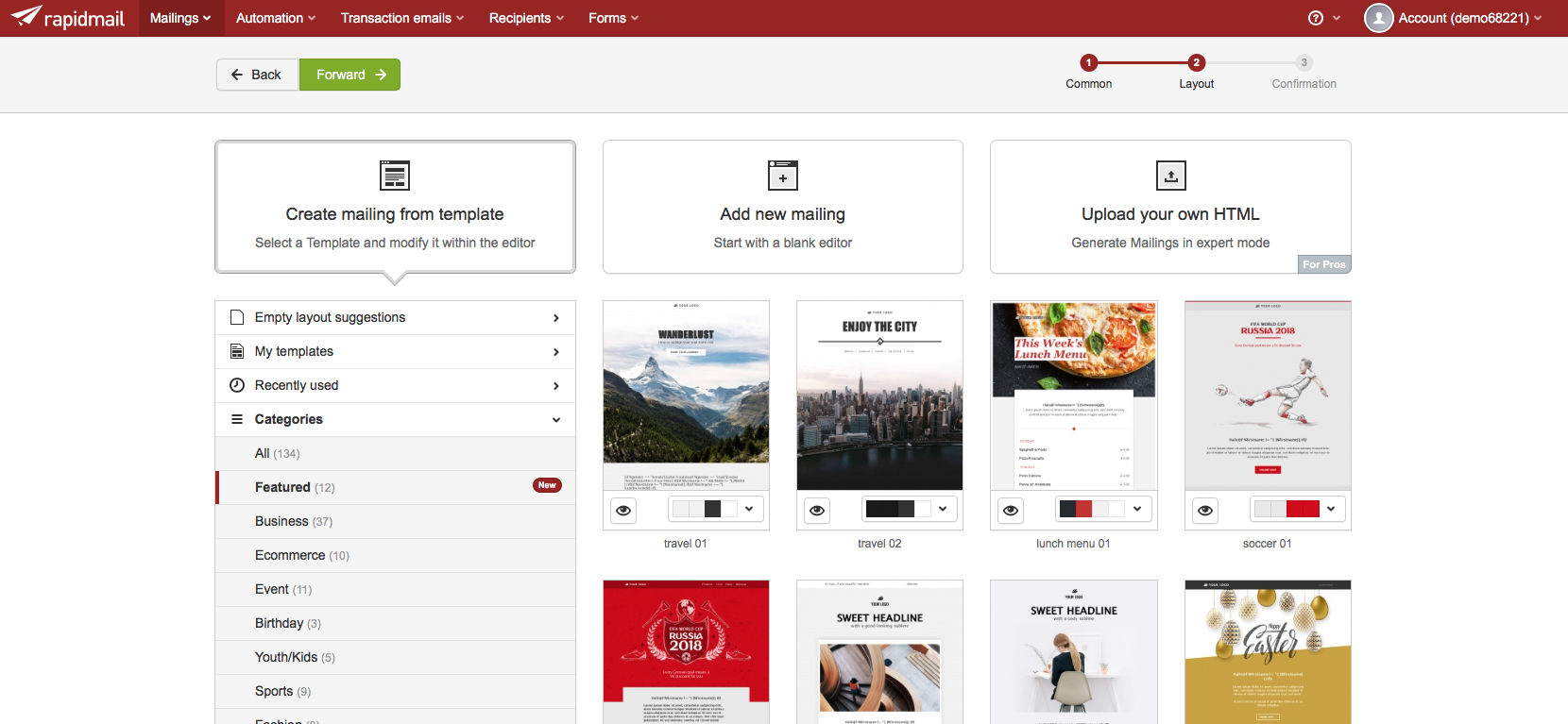Screen dimensions: 1568x724
Task: Click the upload icon in Upload your own HTML card
Action: (x=1171, y=176)
